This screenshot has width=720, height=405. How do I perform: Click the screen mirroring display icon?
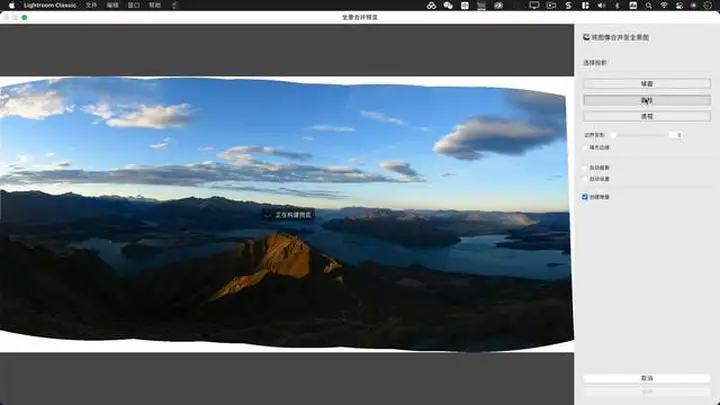coord(534,5)
